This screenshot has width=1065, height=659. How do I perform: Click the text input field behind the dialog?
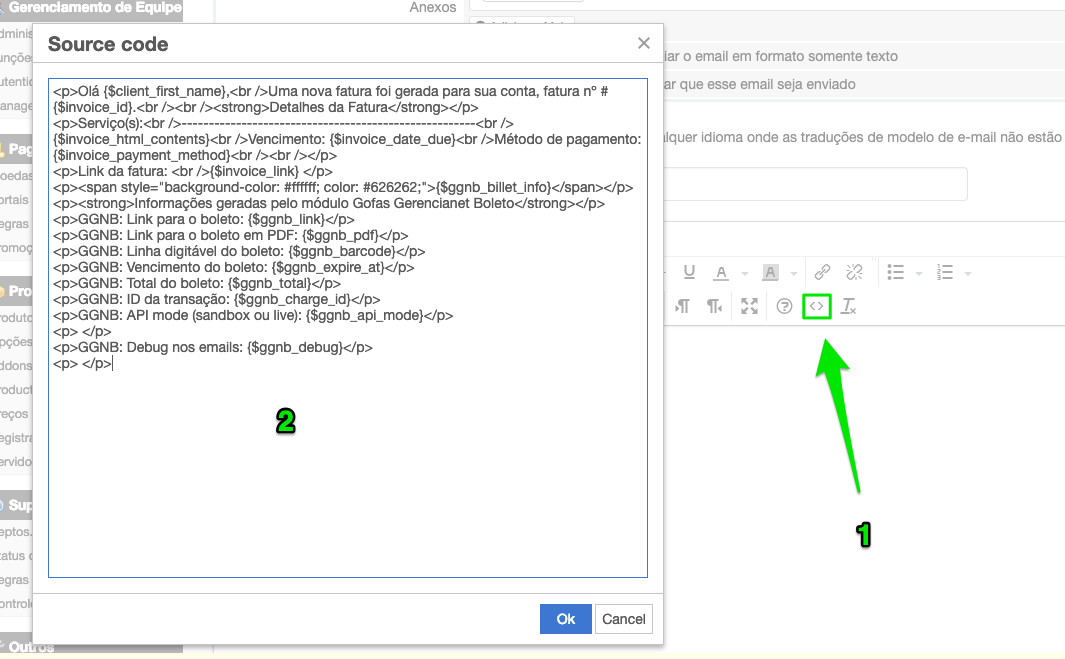815,184
